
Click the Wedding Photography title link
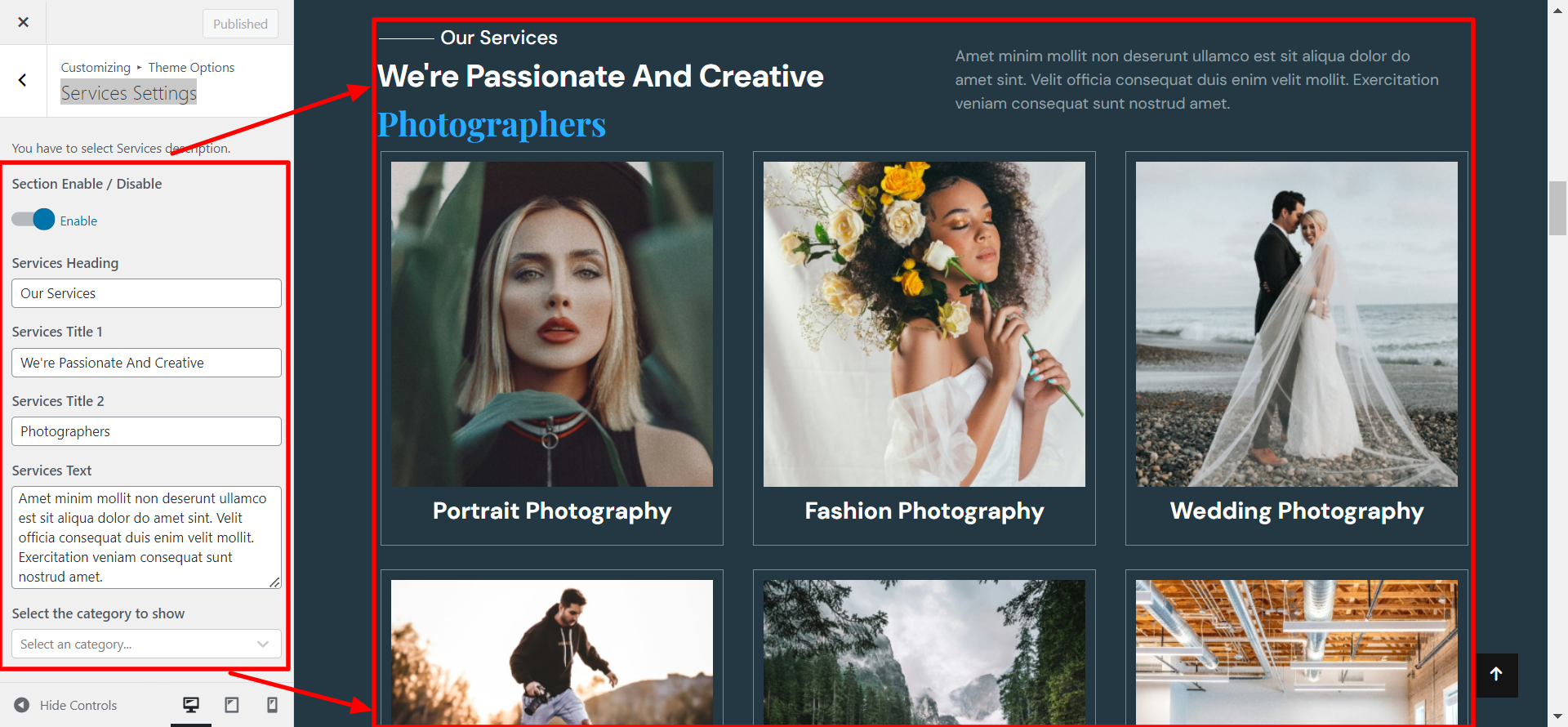pyautogui.click(x=1296, y=511)
